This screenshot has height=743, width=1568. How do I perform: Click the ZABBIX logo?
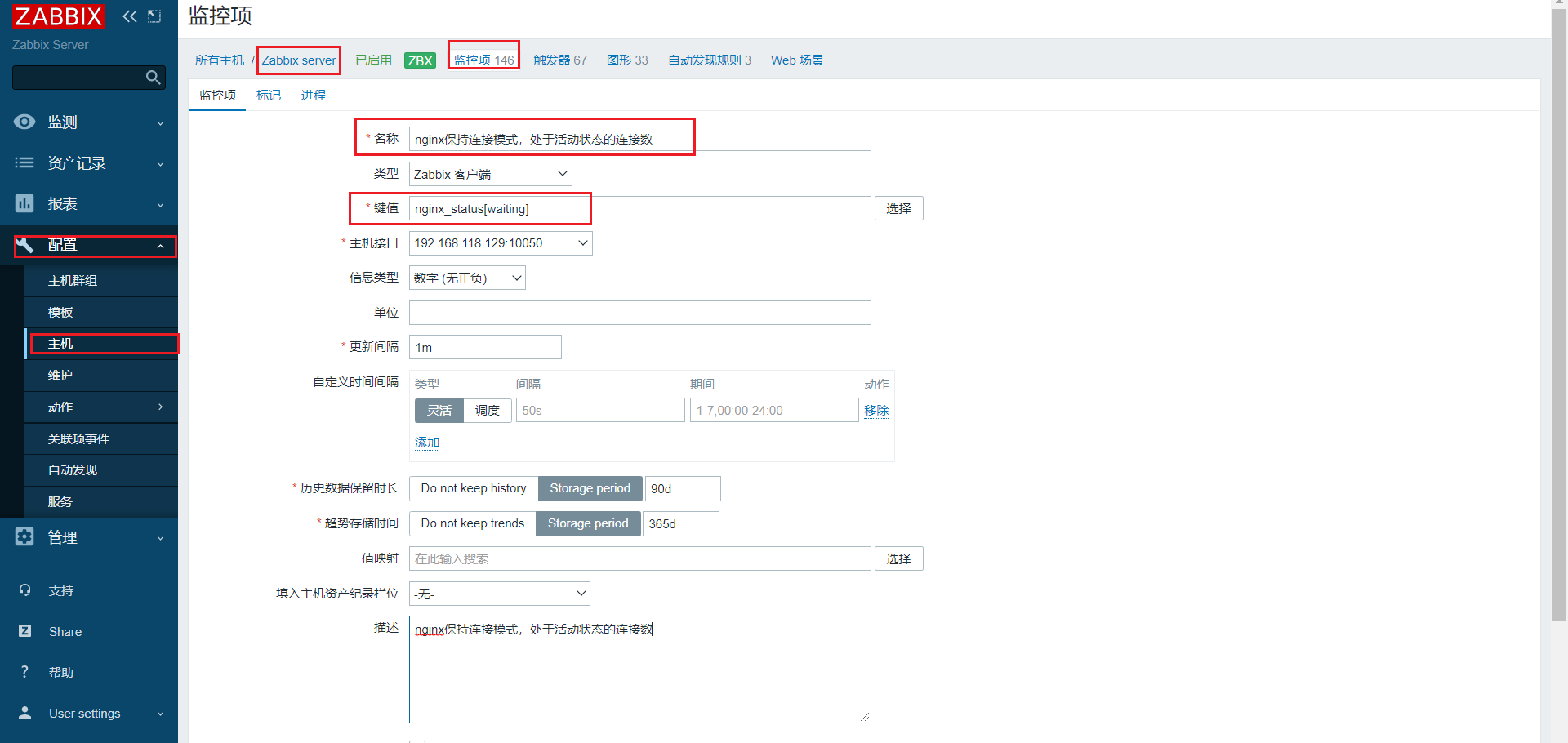tap(59, 16)
